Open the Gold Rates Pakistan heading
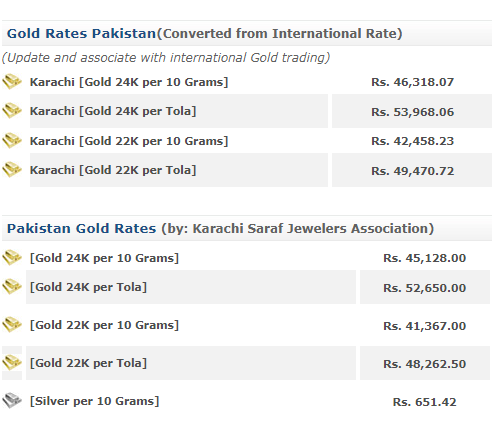Screen dimensions: 492x422 coord(81,33)
